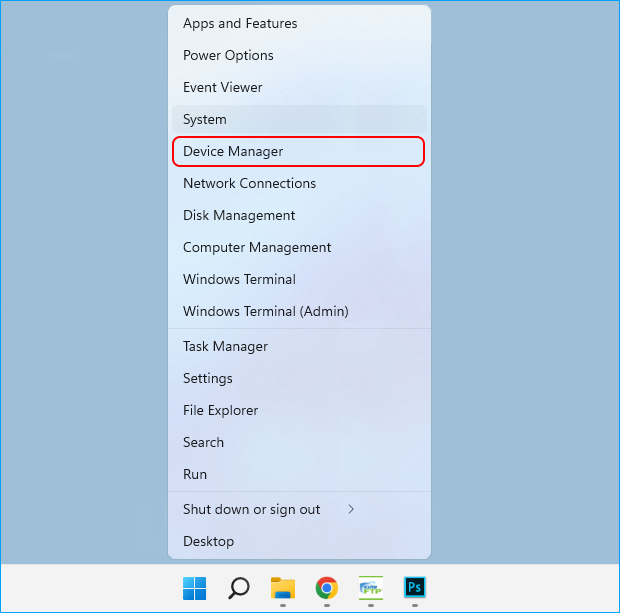Select Apps and Features
The image size is (620, 613).
(x=240, y=23)
